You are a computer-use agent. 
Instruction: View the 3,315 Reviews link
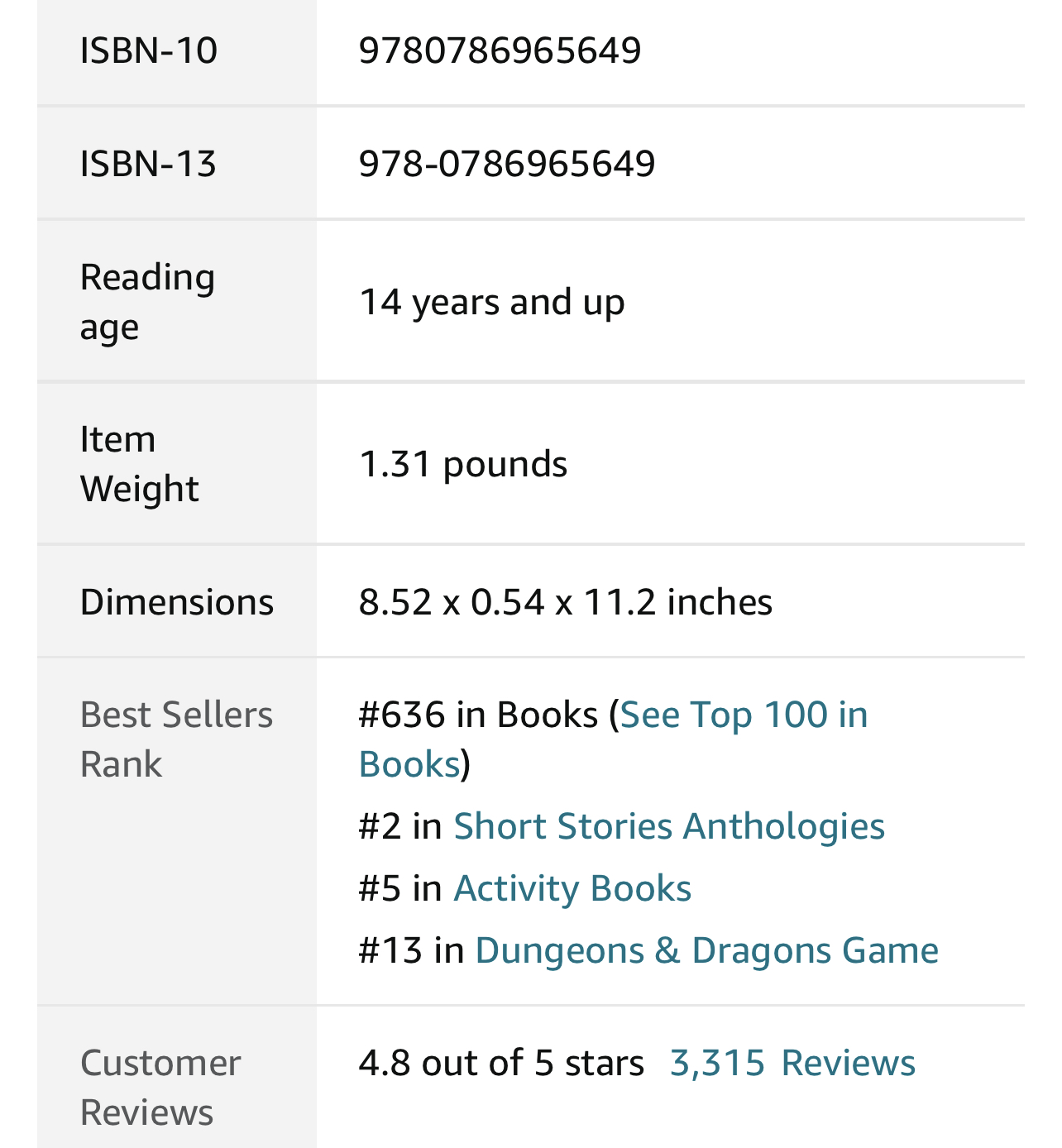click(792, 1063)
